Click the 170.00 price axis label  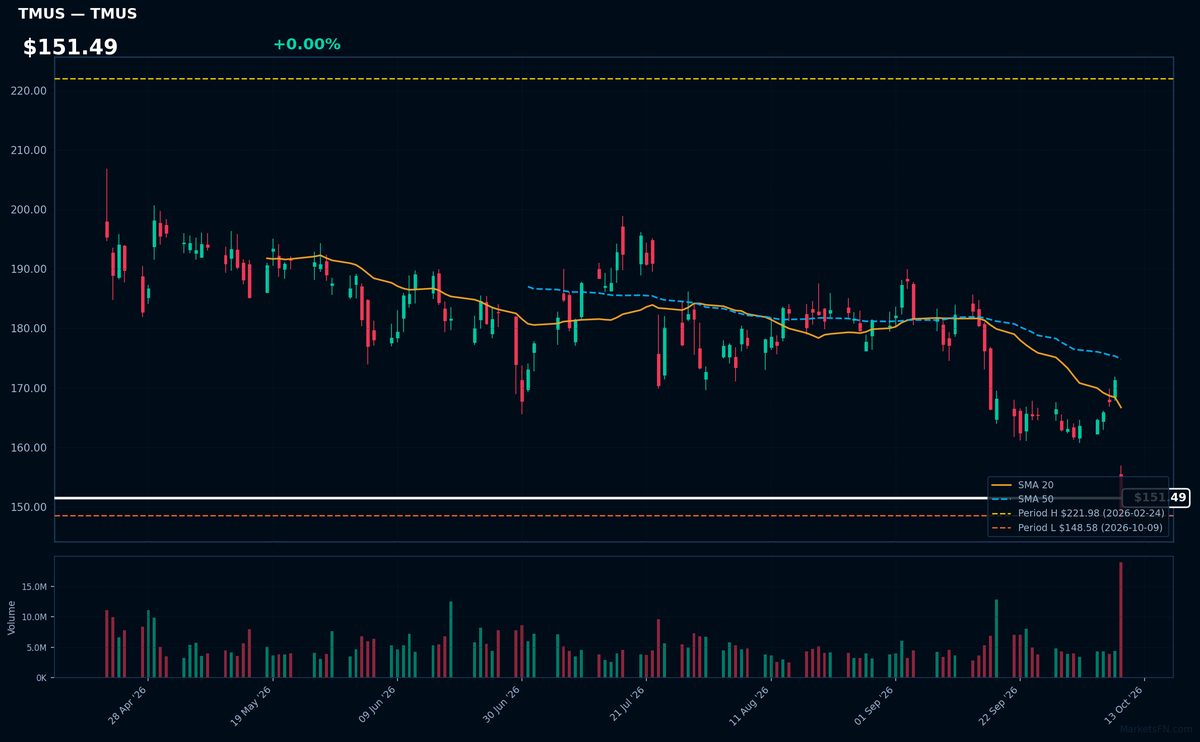(x=30, y=389)
